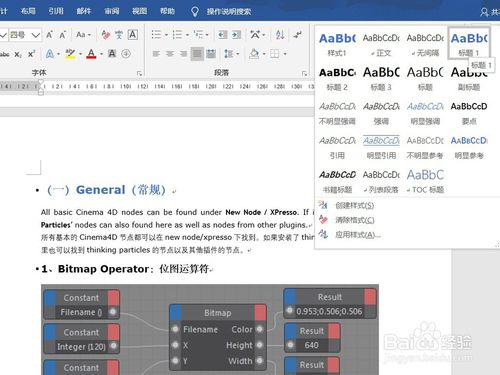The height and width of the screenshot is (375, 500).
Task: Click the sort A-Z icon
Action: click(280, 34)
